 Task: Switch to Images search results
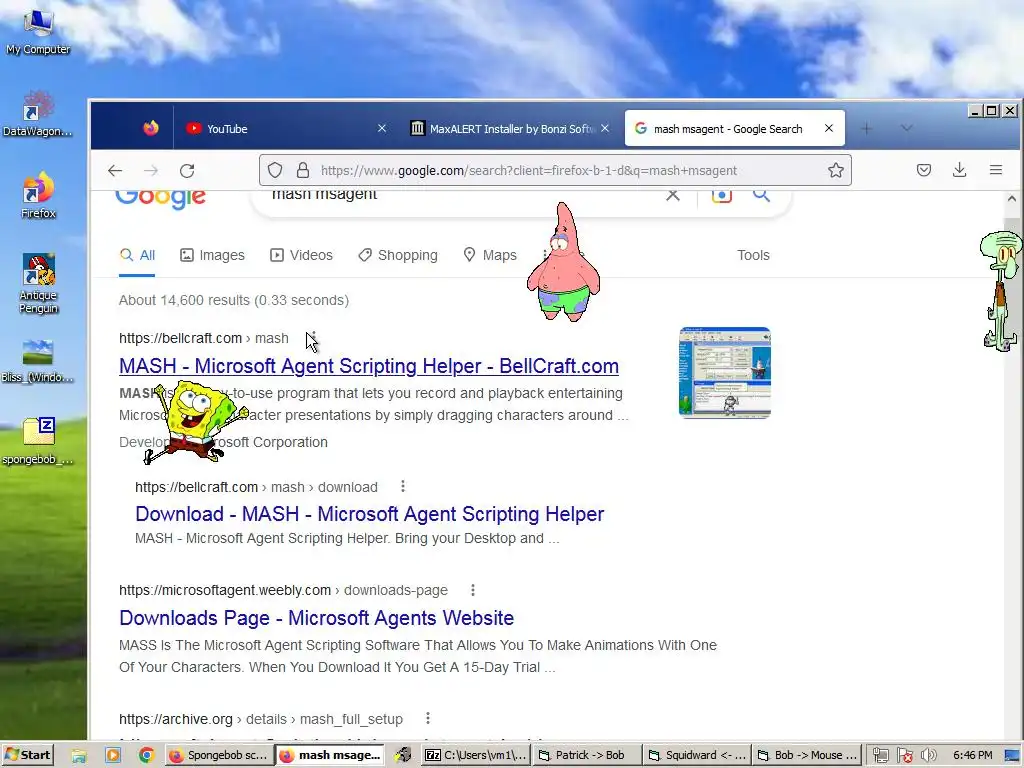coord(212,255)
